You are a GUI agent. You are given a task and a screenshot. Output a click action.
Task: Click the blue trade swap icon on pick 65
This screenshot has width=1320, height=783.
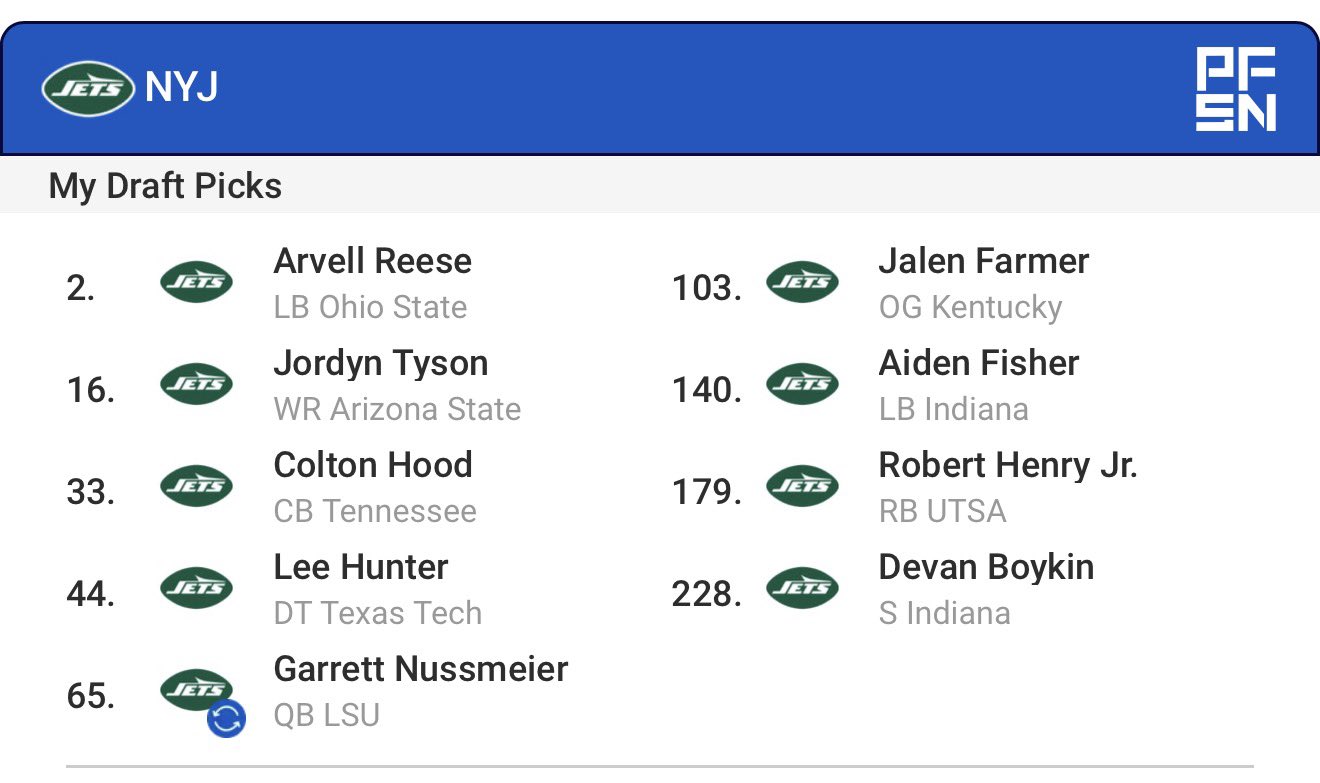click(x=226, y=718)
